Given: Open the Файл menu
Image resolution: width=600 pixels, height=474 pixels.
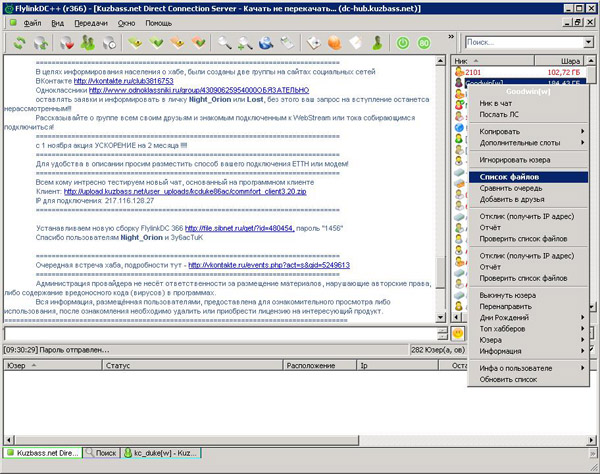Looking at the screenshot, I should coord(33,23).
